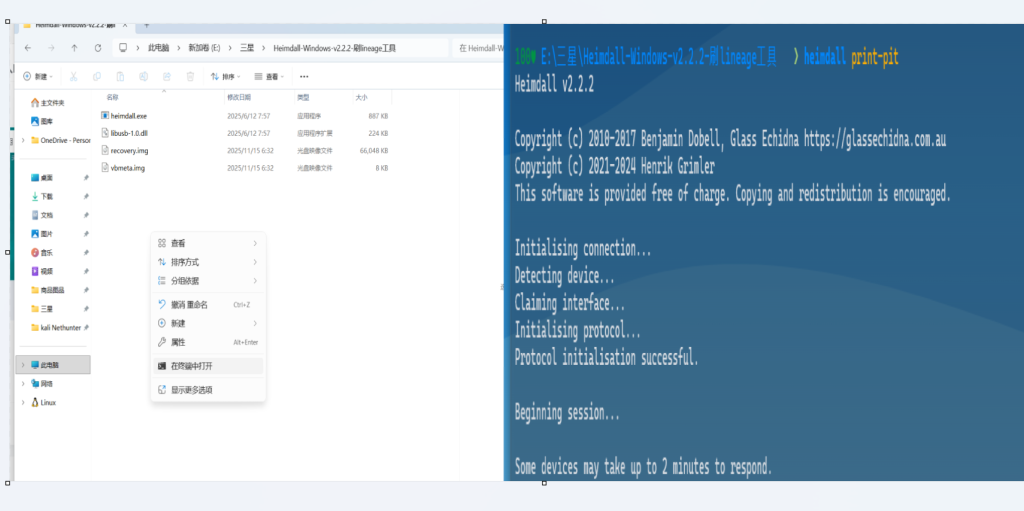Expand the OneDrive - Personal tree node

pos(24,140)
